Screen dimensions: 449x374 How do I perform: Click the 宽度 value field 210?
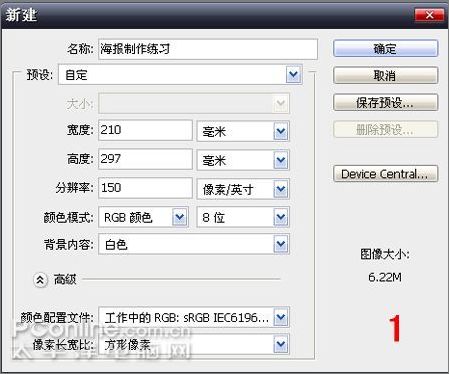coord(145,130)
